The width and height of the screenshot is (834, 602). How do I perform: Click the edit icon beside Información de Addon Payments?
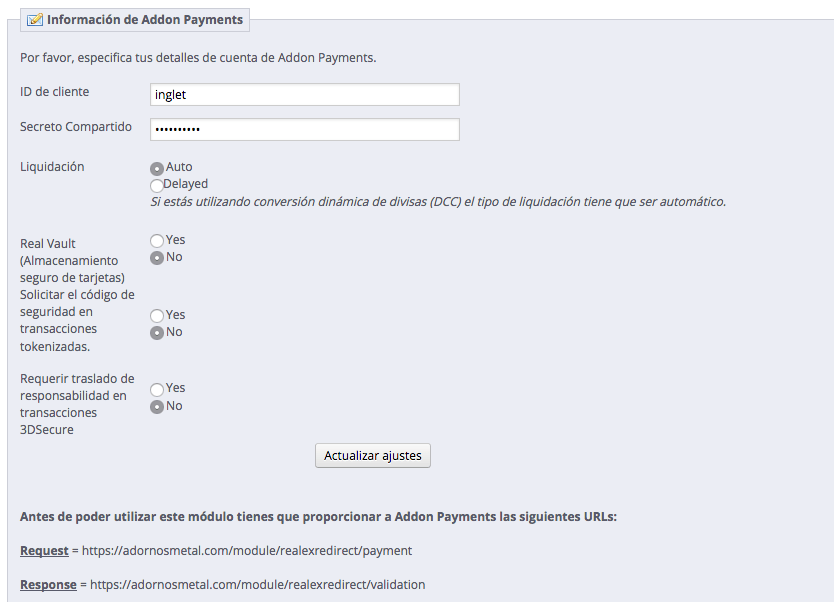coord(35,20)
